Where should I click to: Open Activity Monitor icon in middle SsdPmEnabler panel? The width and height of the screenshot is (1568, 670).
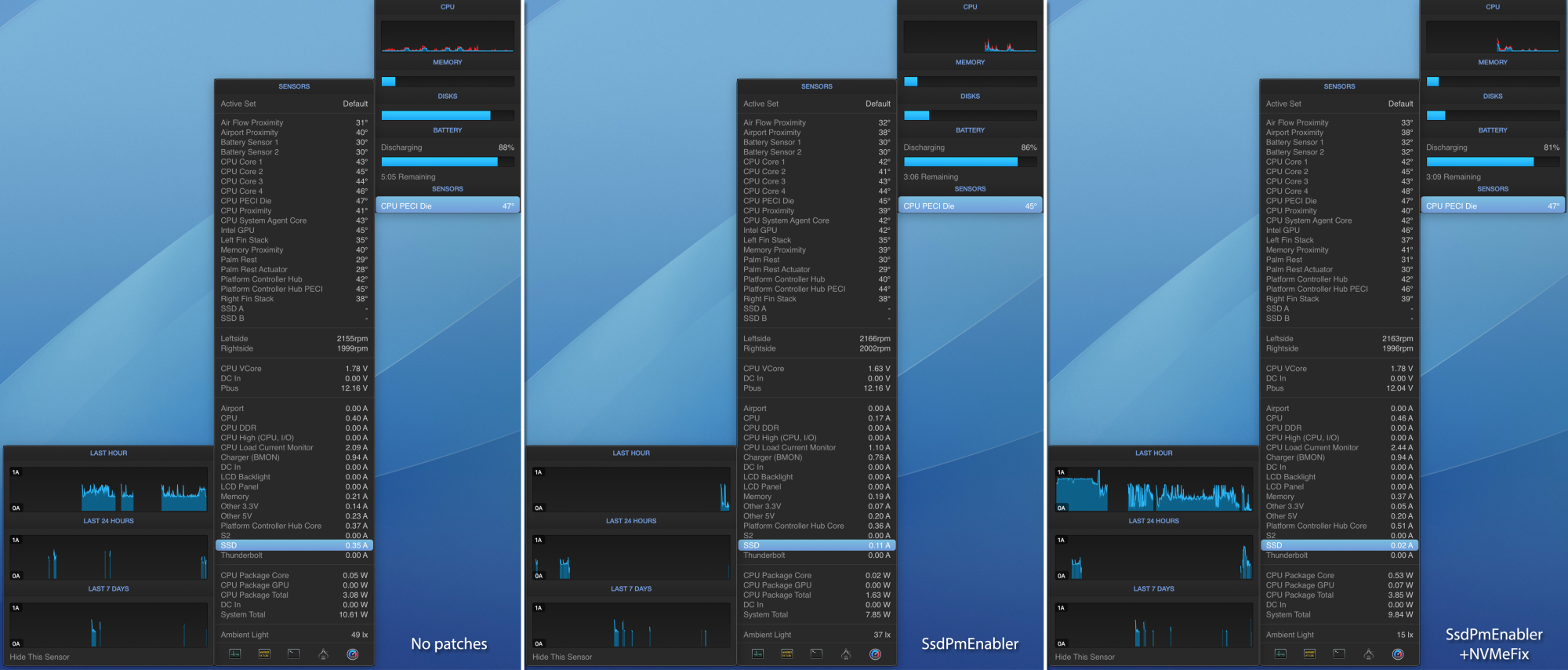757,654
